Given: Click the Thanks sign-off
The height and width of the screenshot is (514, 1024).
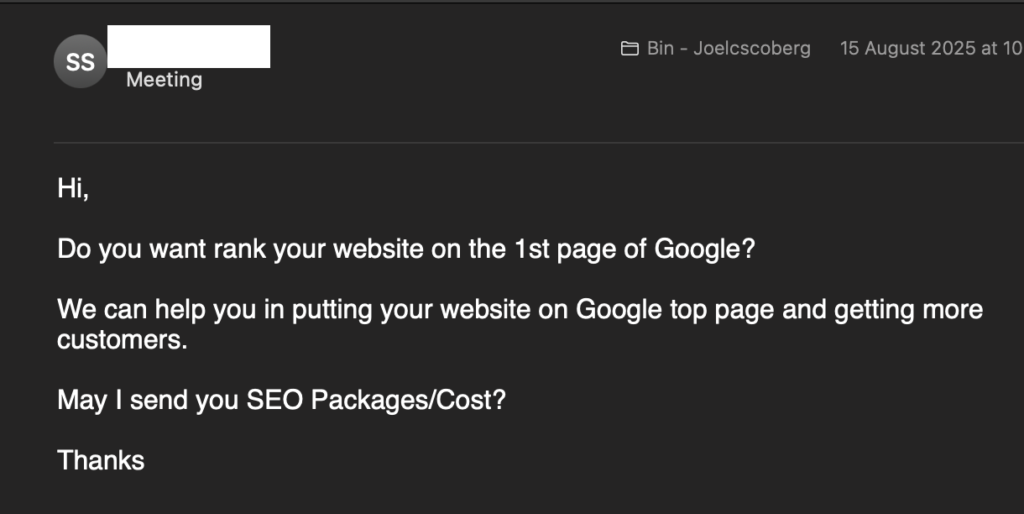Looking at the screenshot, I should pyautogui.click(x=101, y=460).
